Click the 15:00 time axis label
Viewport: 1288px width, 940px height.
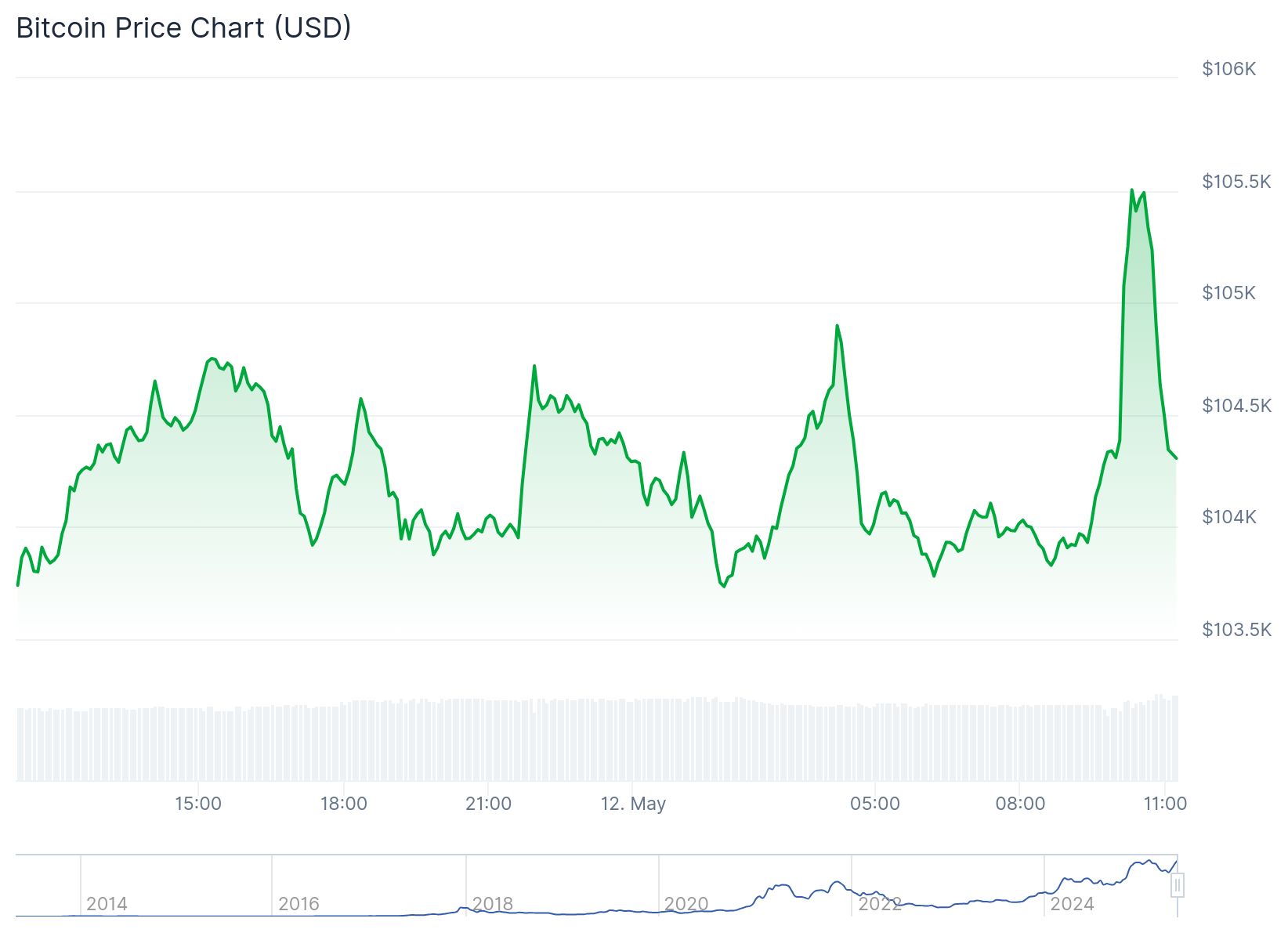pos(198,804)
